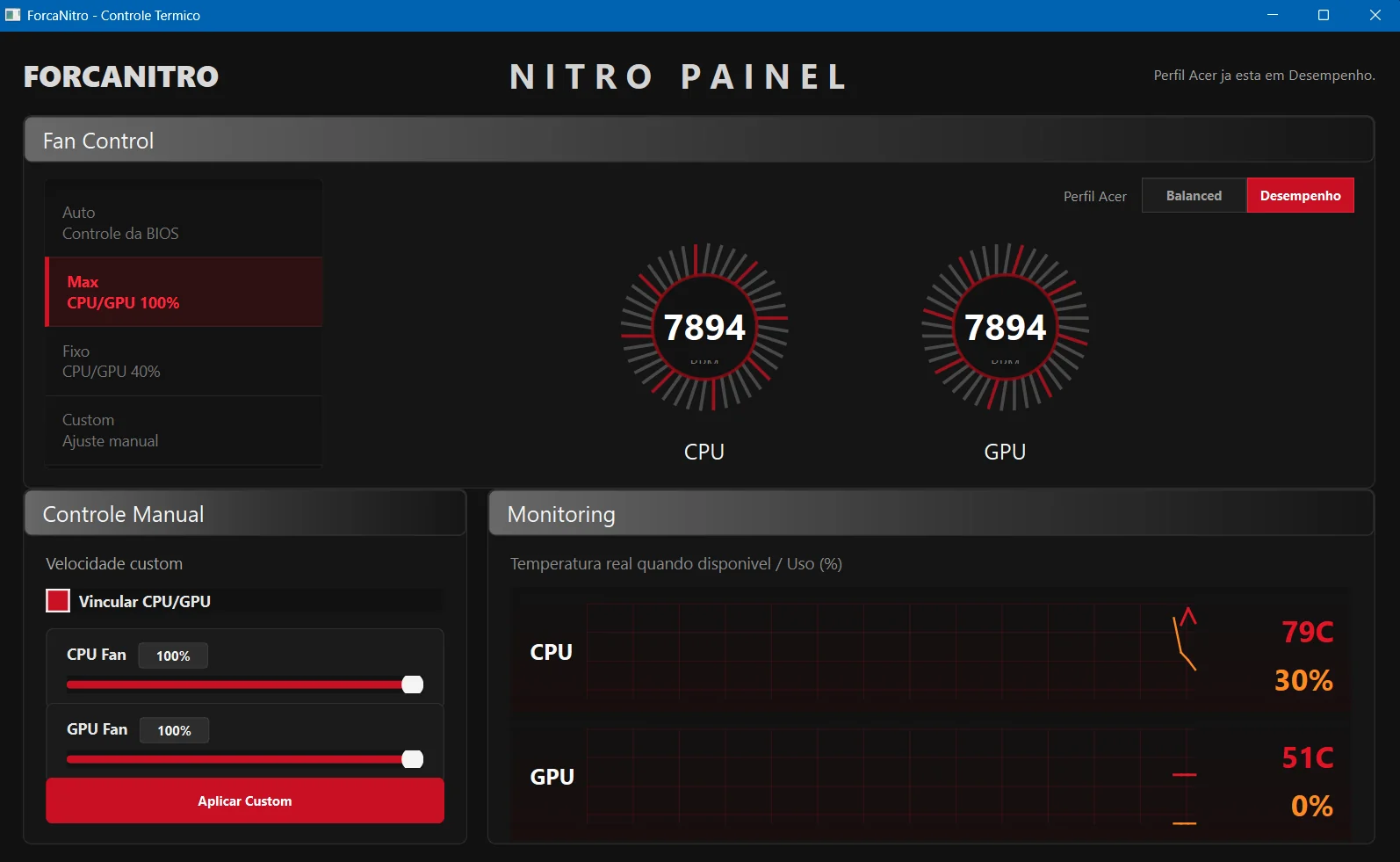Click the Monitoring section header
Screen dimensions: 1400x862
(931, 513)
